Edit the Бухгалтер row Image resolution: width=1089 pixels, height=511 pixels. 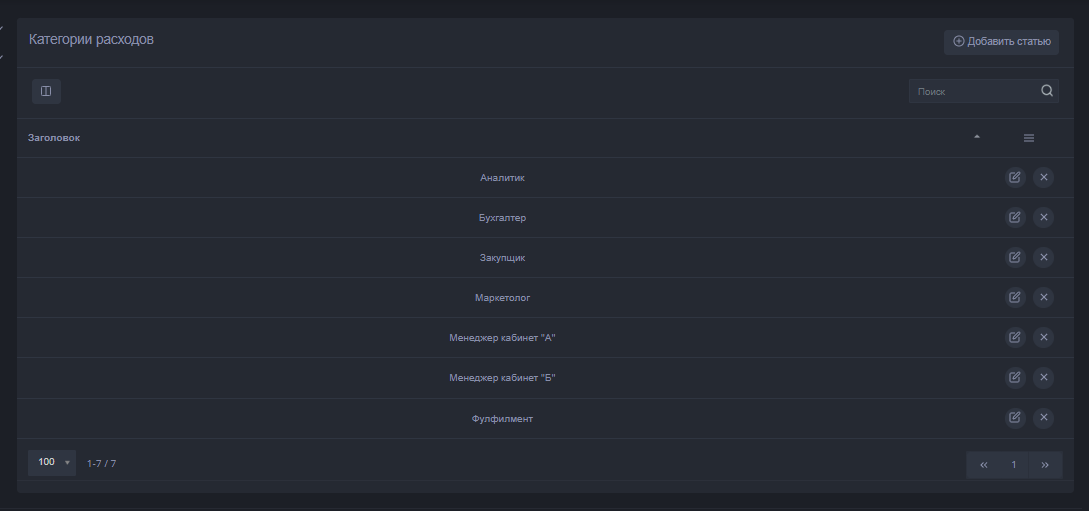[1015, 218]
